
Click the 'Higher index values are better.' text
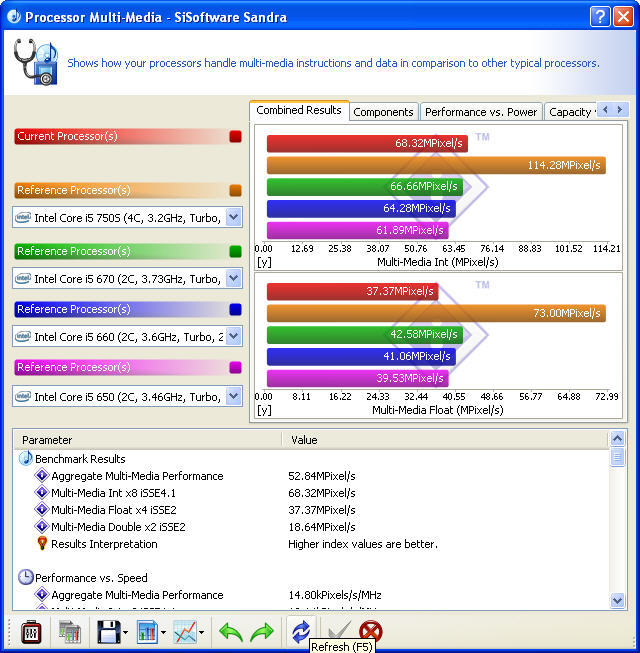coord(363,544)
